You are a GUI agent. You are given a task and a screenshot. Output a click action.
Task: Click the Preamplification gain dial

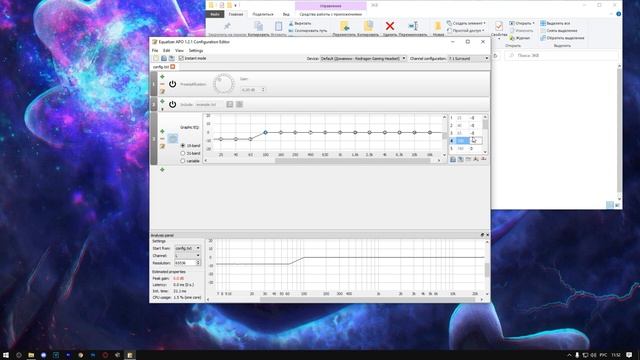[x=223, y=84]
